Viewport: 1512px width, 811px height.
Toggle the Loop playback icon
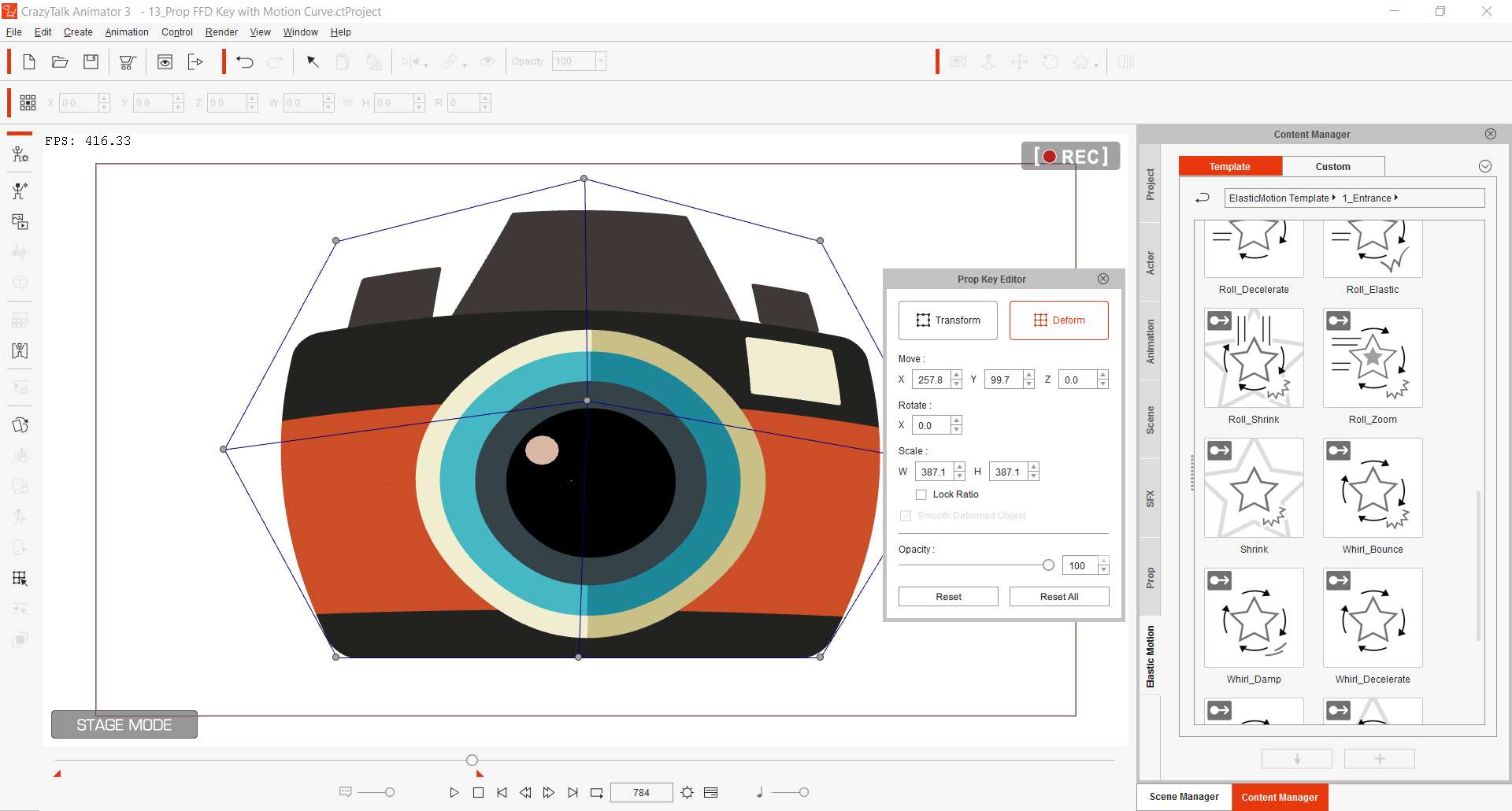coord(597,792)
